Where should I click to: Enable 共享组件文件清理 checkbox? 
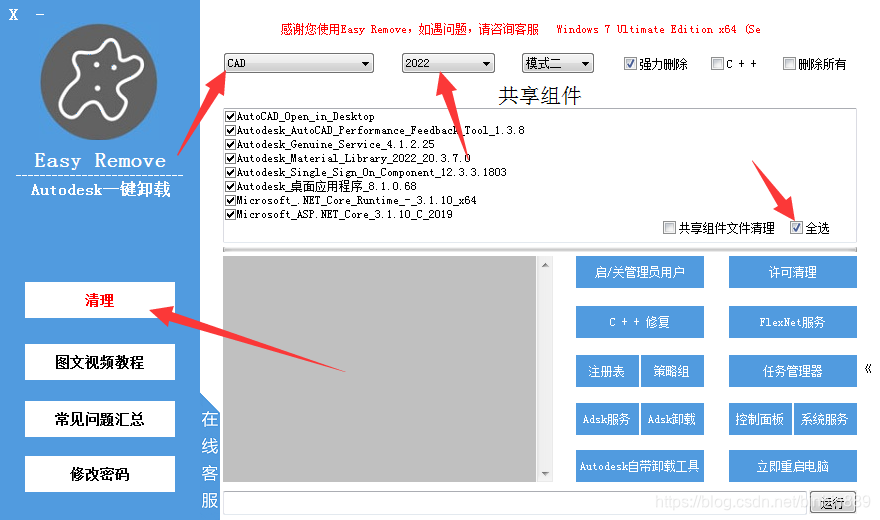pos(669,227)
